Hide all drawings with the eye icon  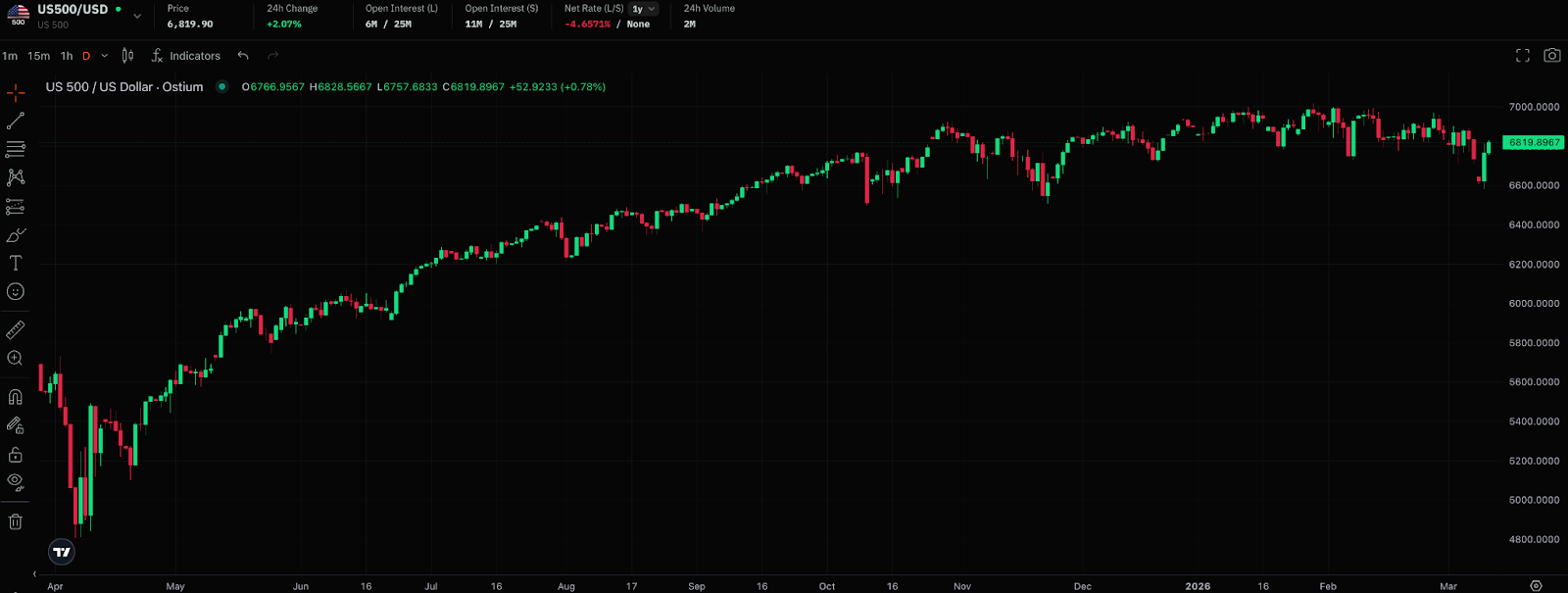(x=16, y=481)
